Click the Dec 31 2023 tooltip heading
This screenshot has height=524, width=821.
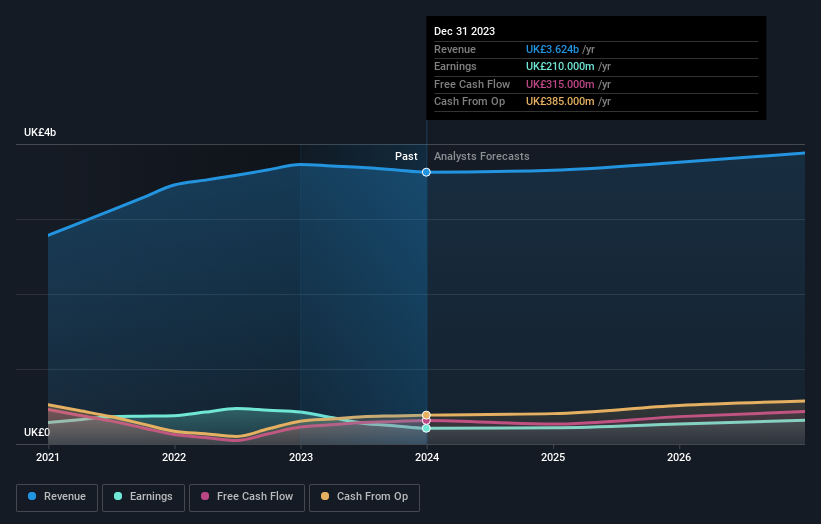tap(464, 31)
